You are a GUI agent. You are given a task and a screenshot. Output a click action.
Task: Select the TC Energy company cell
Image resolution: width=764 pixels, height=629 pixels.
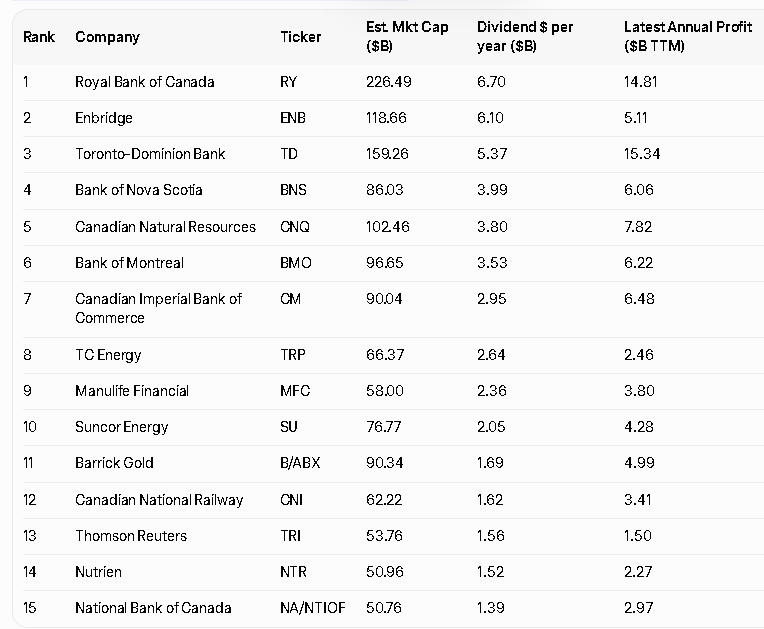click(108, 355)
